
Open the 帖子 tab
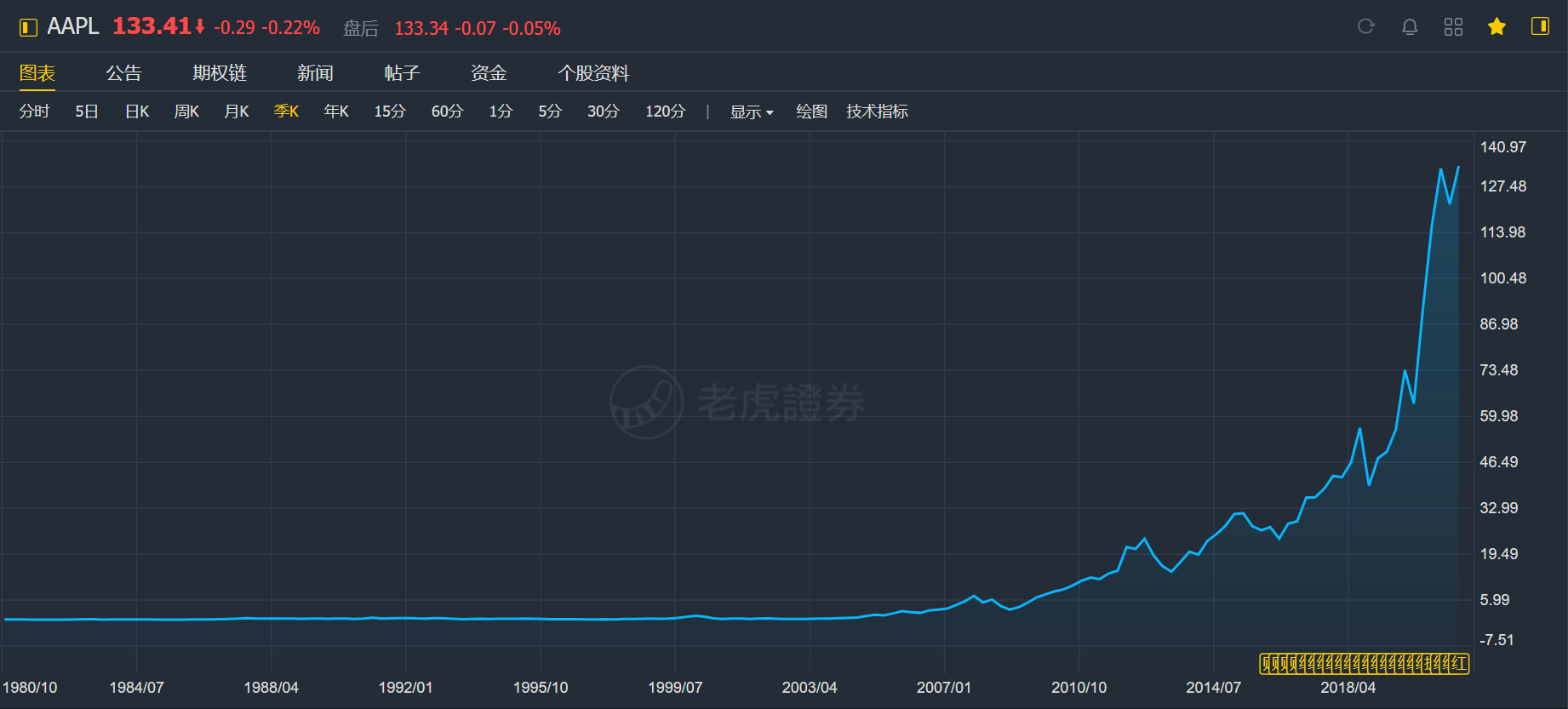click(402, 73)
